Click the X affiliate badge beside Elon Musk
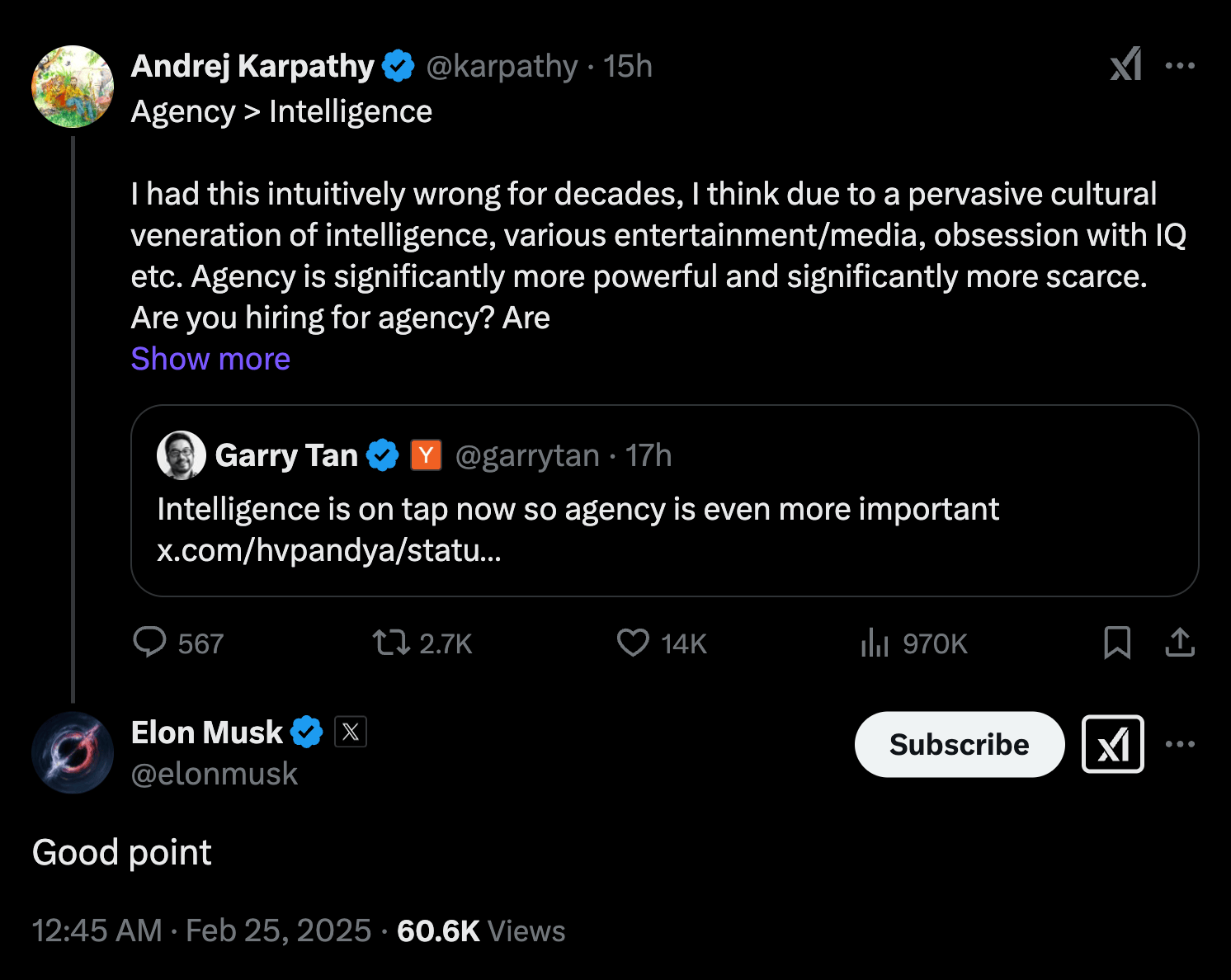Image resolution: width=1231 pixels, height=980 pixels. [x=351, y=732]
